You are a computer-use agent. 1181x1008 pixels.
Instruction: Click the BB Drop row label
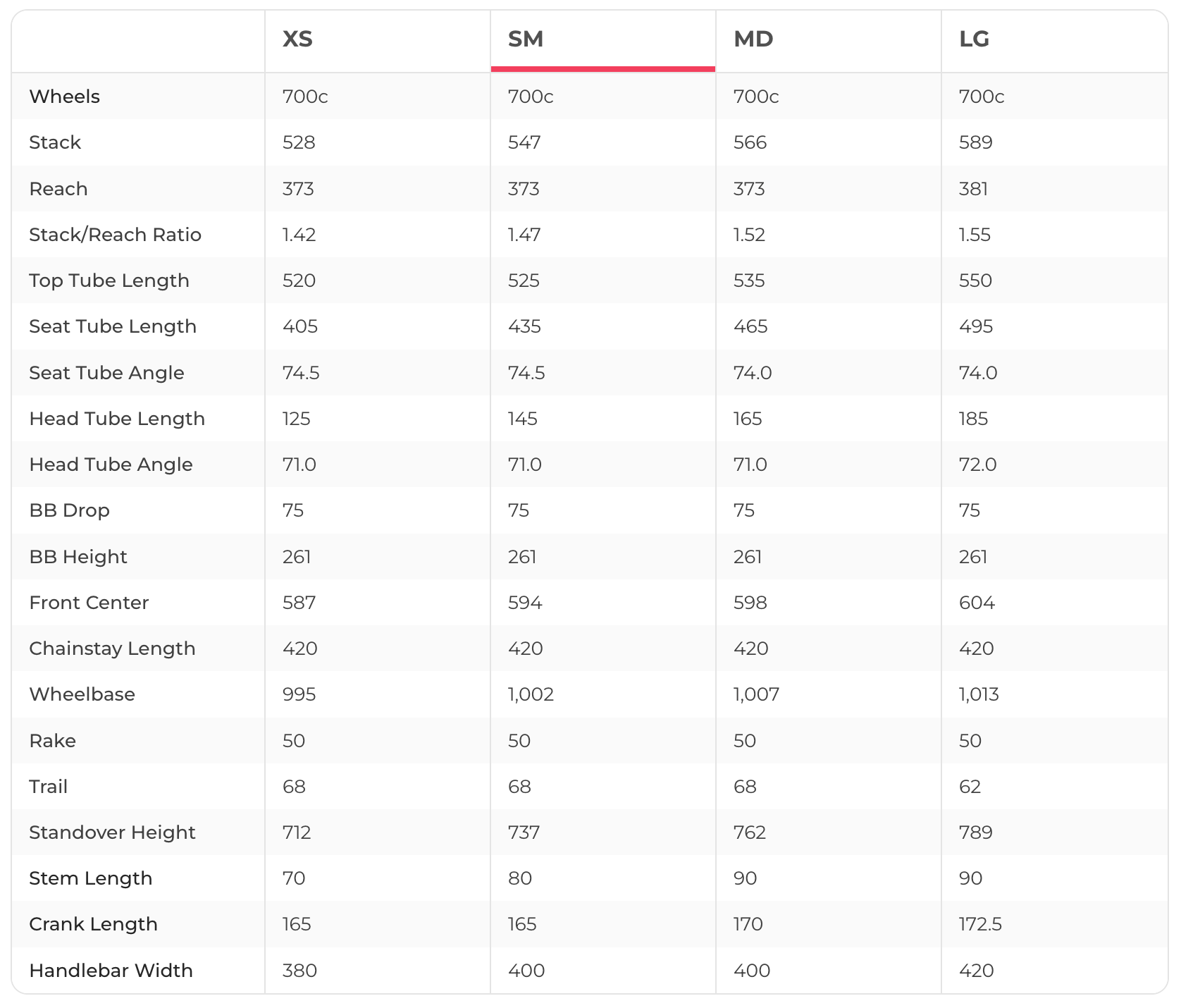pos(69,510)
